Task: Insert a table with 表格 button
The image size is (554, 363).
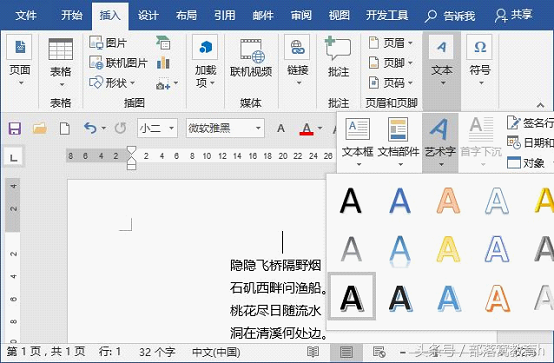Action: click(x=60, y=62)
